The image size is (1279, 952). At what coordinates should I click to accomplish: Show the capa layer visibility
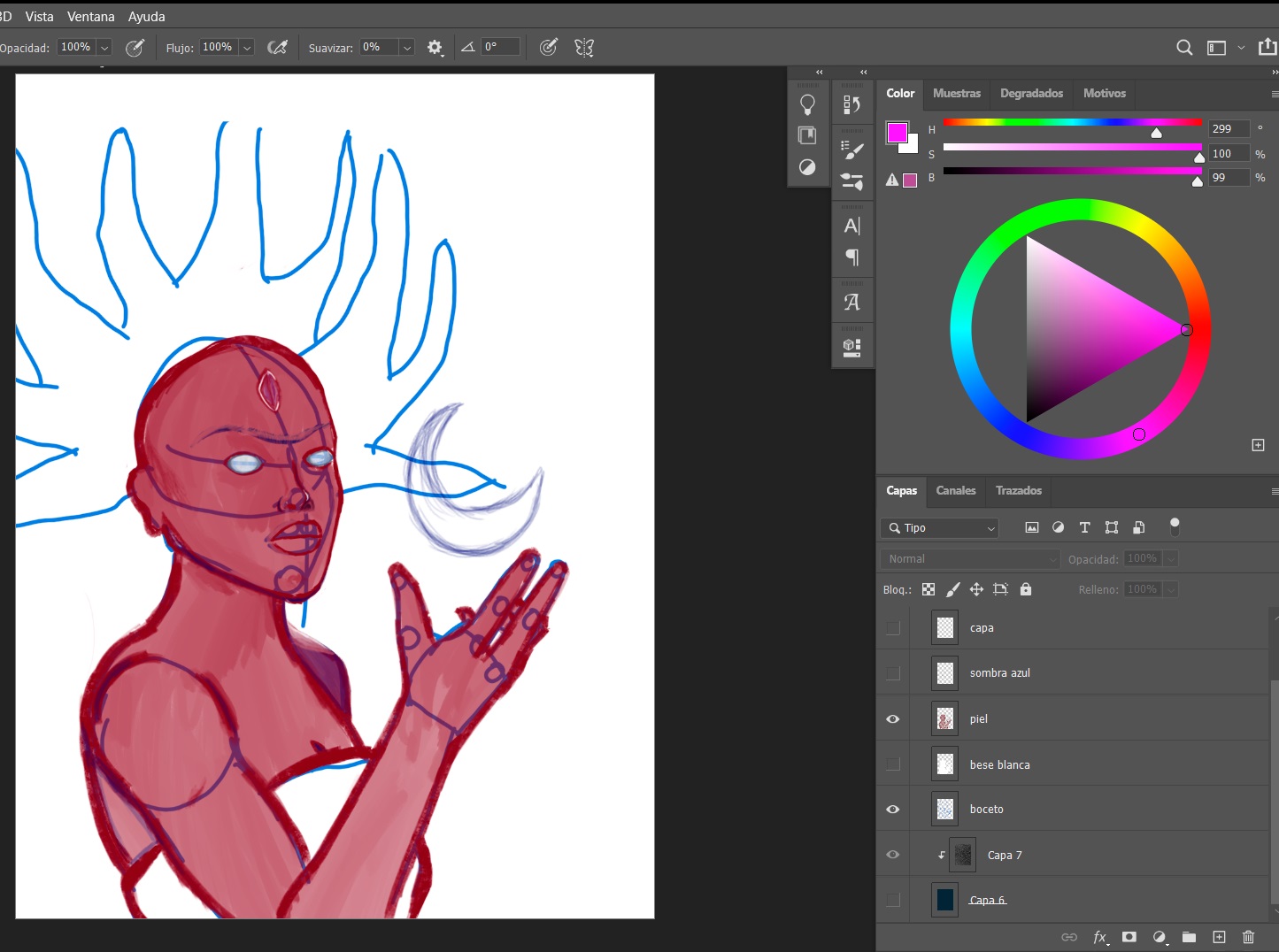[x=893, y=628]
